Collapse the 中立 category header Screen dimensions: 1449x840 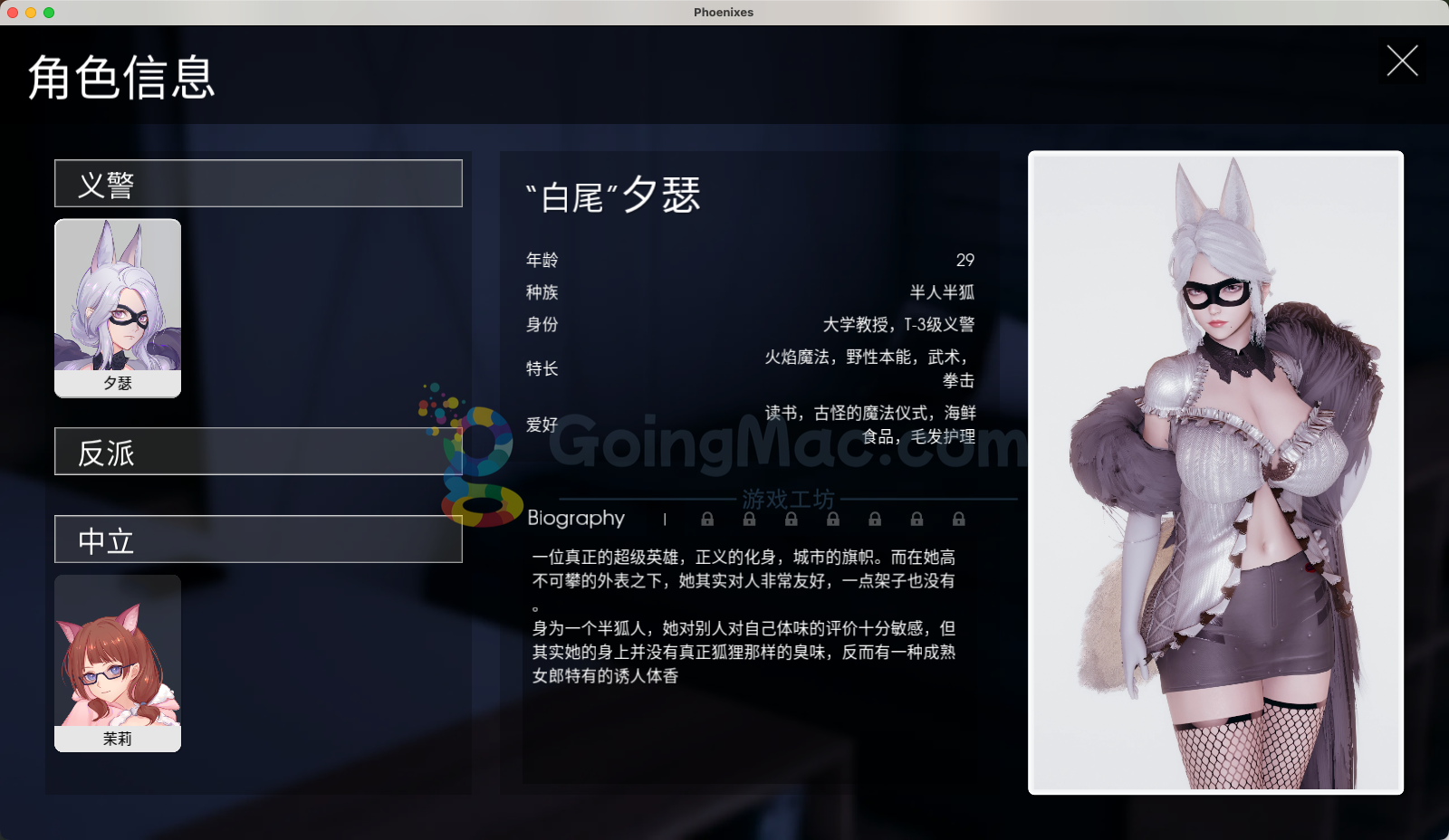pyautogui.click(x=258, y=539)
